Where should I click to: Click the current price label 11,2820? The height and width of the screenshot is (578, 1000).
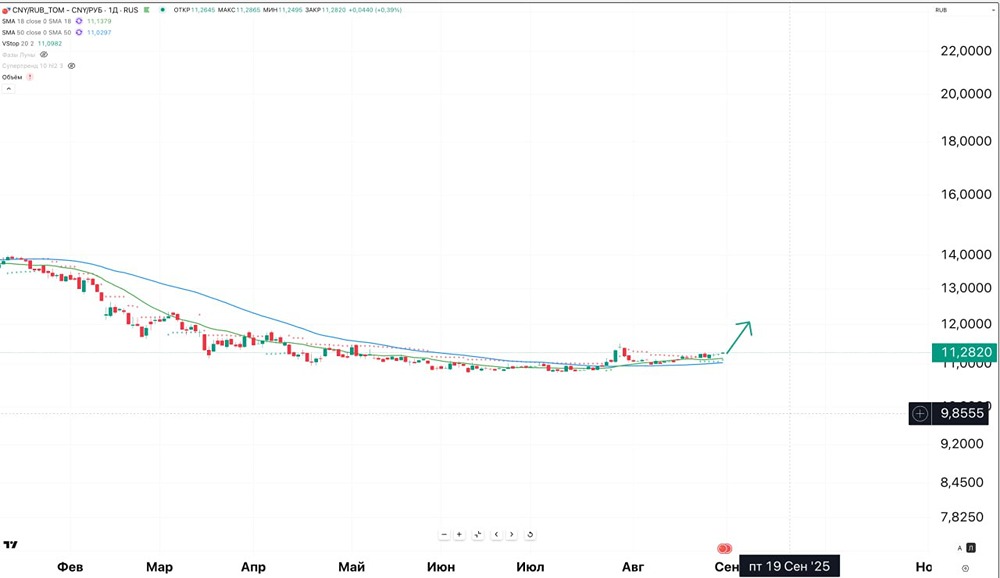click(964, 352)
